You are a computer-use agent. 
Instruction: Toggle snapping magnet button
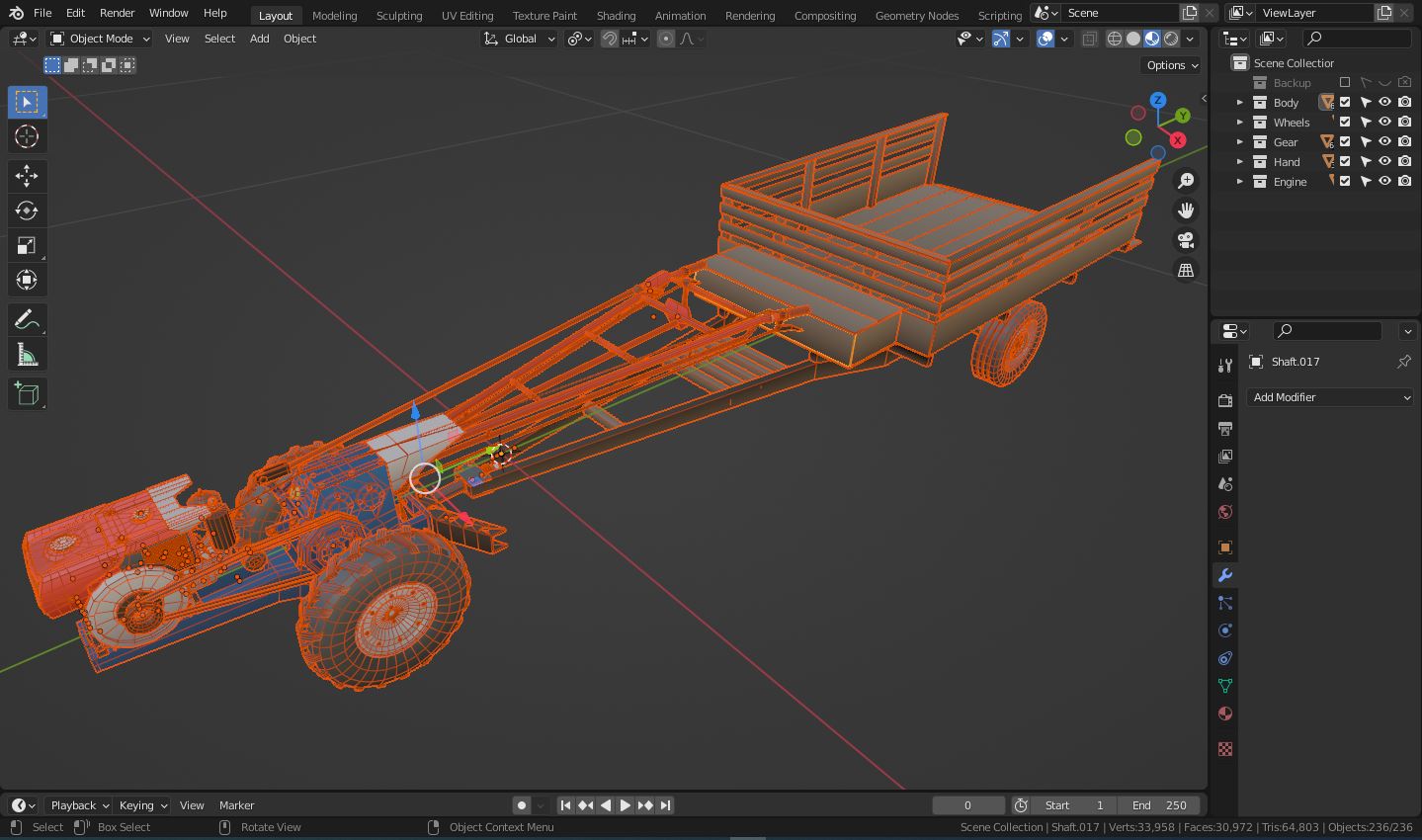coord(611,39)
